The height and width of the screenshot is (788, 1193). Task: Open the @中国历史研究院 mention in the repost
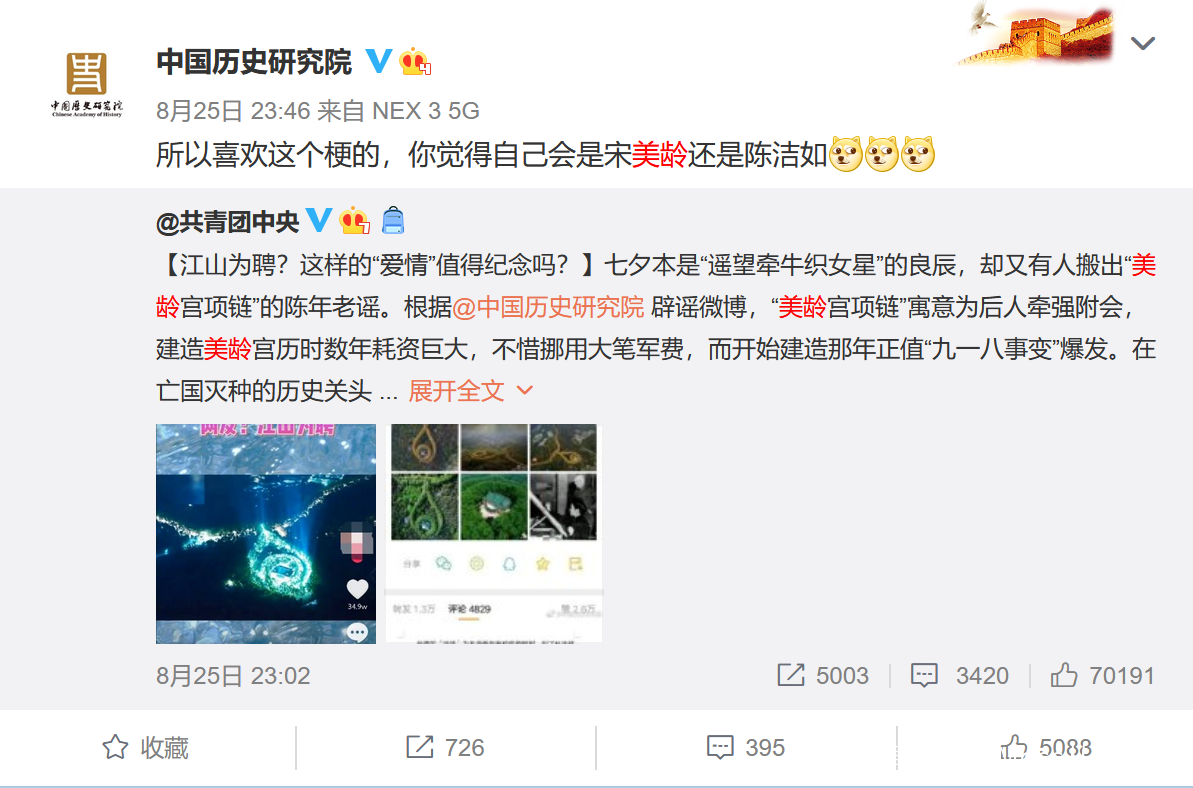click(548, 307)
